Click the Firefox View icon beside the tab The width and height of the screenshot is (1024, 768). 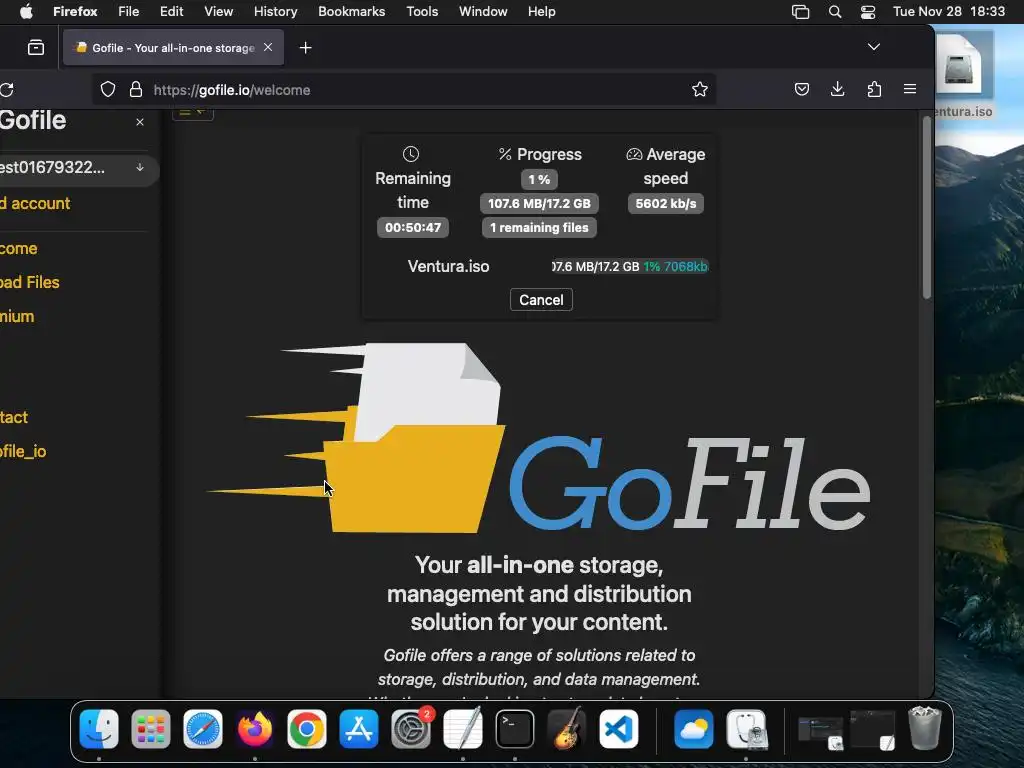point(36,47)
